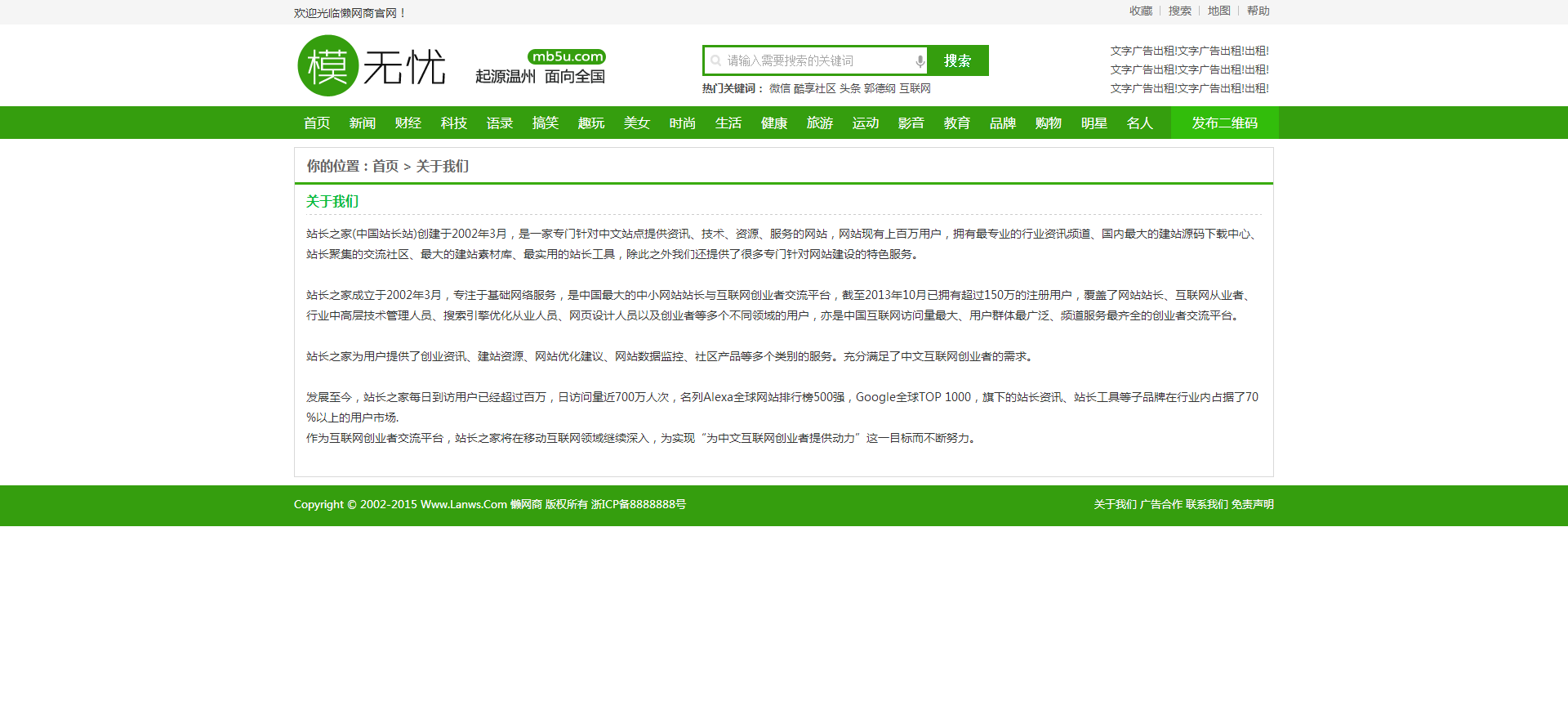Viewport: 1568px width, 728px height.
Task: Open 联系我们 in the footer
Action: (1206, 505)
